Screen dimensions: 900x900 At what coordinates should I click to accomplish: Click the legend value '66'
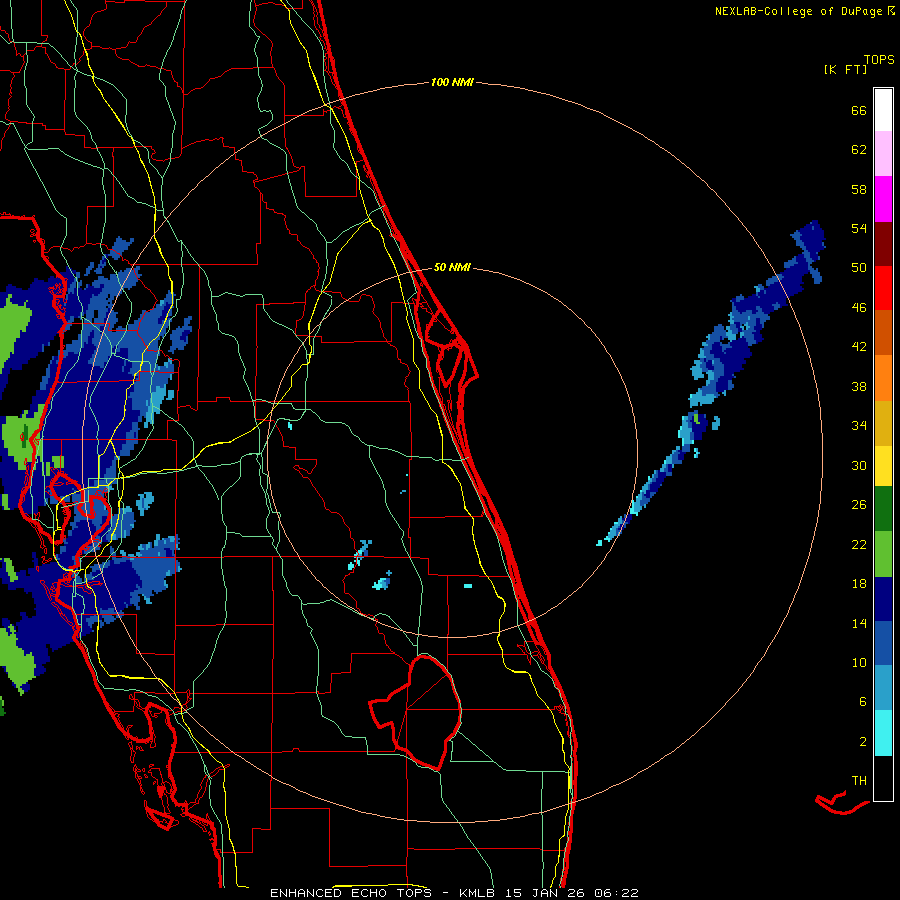(859, 110)
